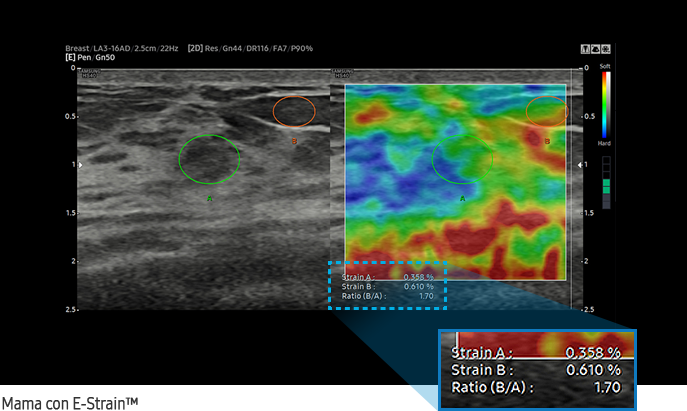
Task: Click the green quality indicator bars
Action: pos(605,184)
